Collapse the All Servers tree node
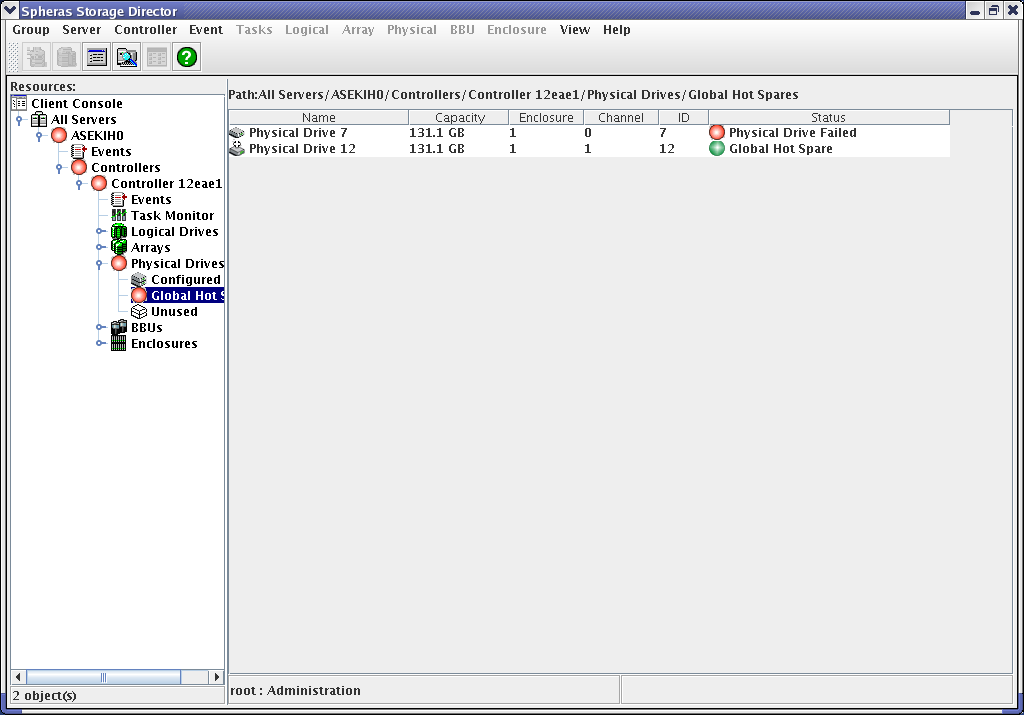 point(19,120)
